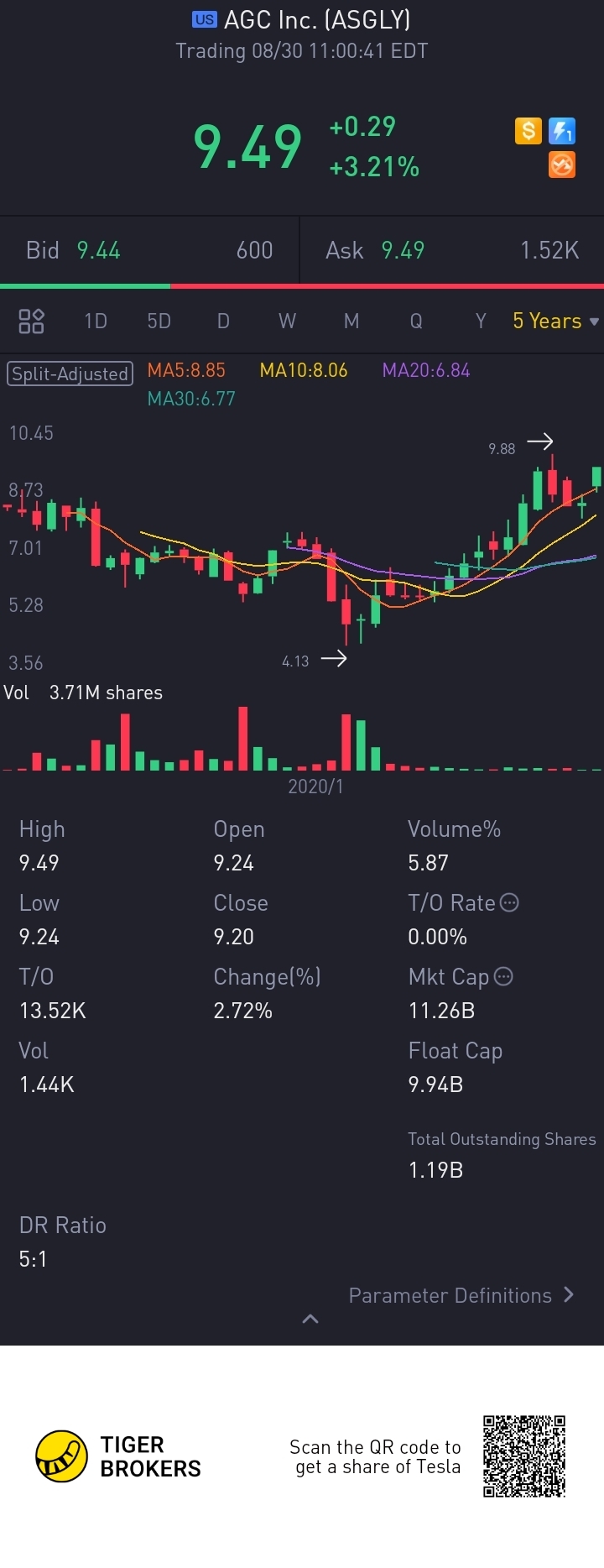604x1568 pixels.
Task: Tap the orange no-shorting badge
Action: coord(562,165)
